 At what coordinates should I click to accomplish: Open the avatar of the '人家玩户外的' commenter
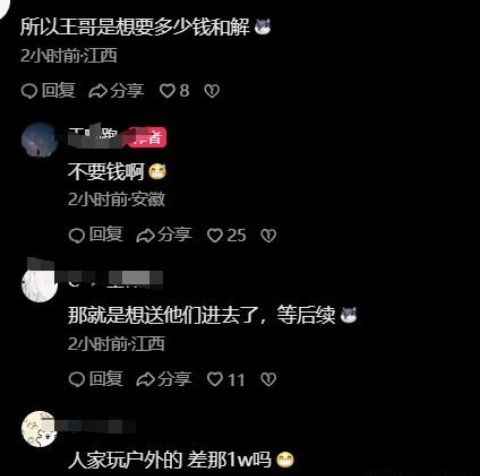pyautogui.click(x=39, y=429)
